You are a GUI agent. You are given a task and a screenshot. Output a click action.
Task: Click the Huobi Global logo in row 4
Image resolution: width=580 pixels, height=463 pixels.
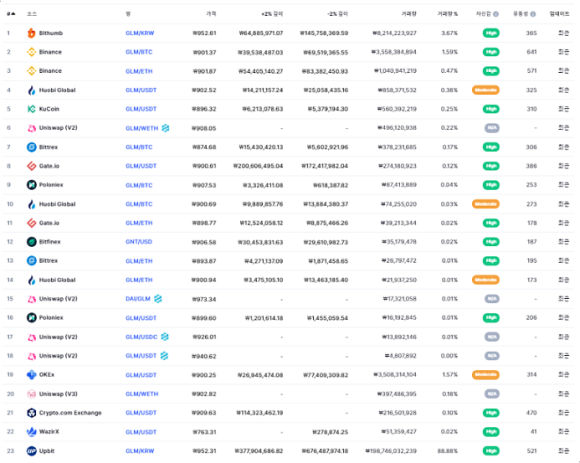pos(31,90)
